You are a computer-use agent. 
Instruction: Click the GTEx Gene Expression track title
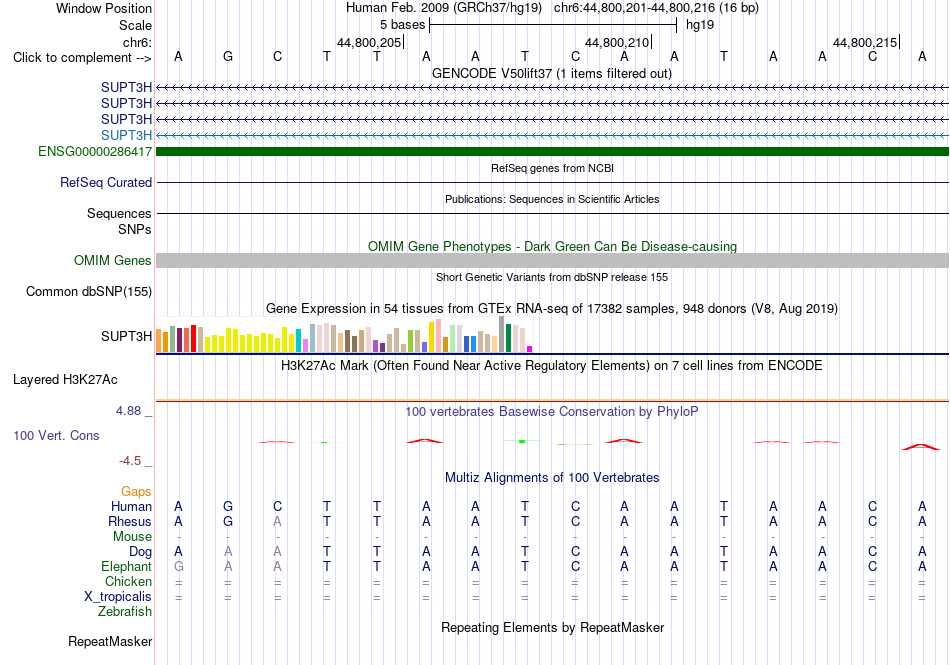click(x=552, y=308)
